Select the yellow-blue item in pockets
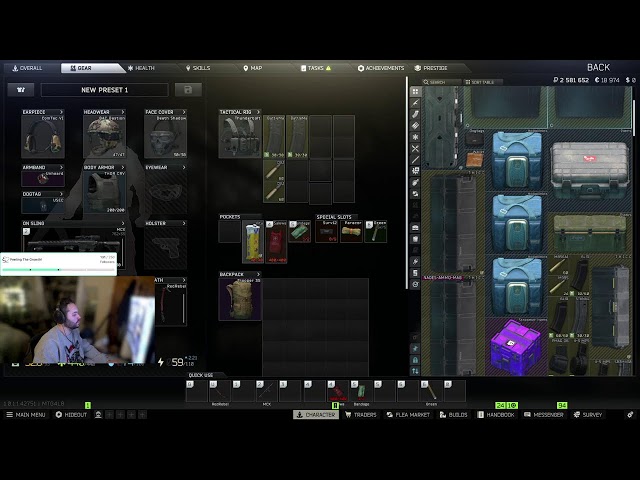 (x=253, y=242)
